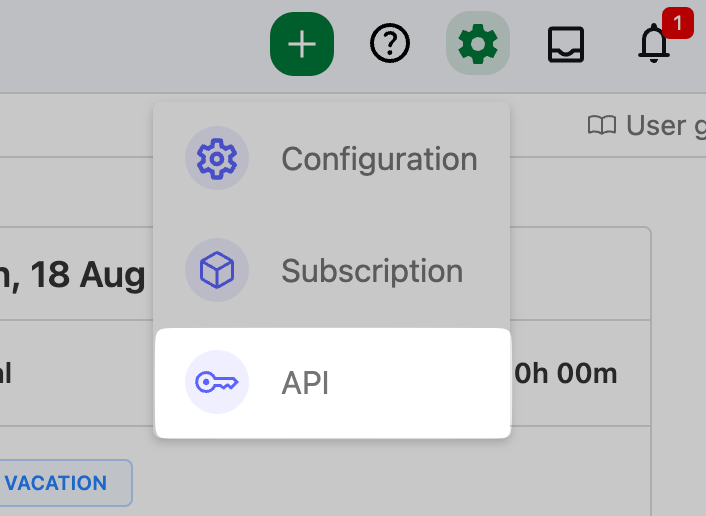Click the Subscription cube icon
The width and height of the screenshot is (706, 516).
tap(216, 270)
